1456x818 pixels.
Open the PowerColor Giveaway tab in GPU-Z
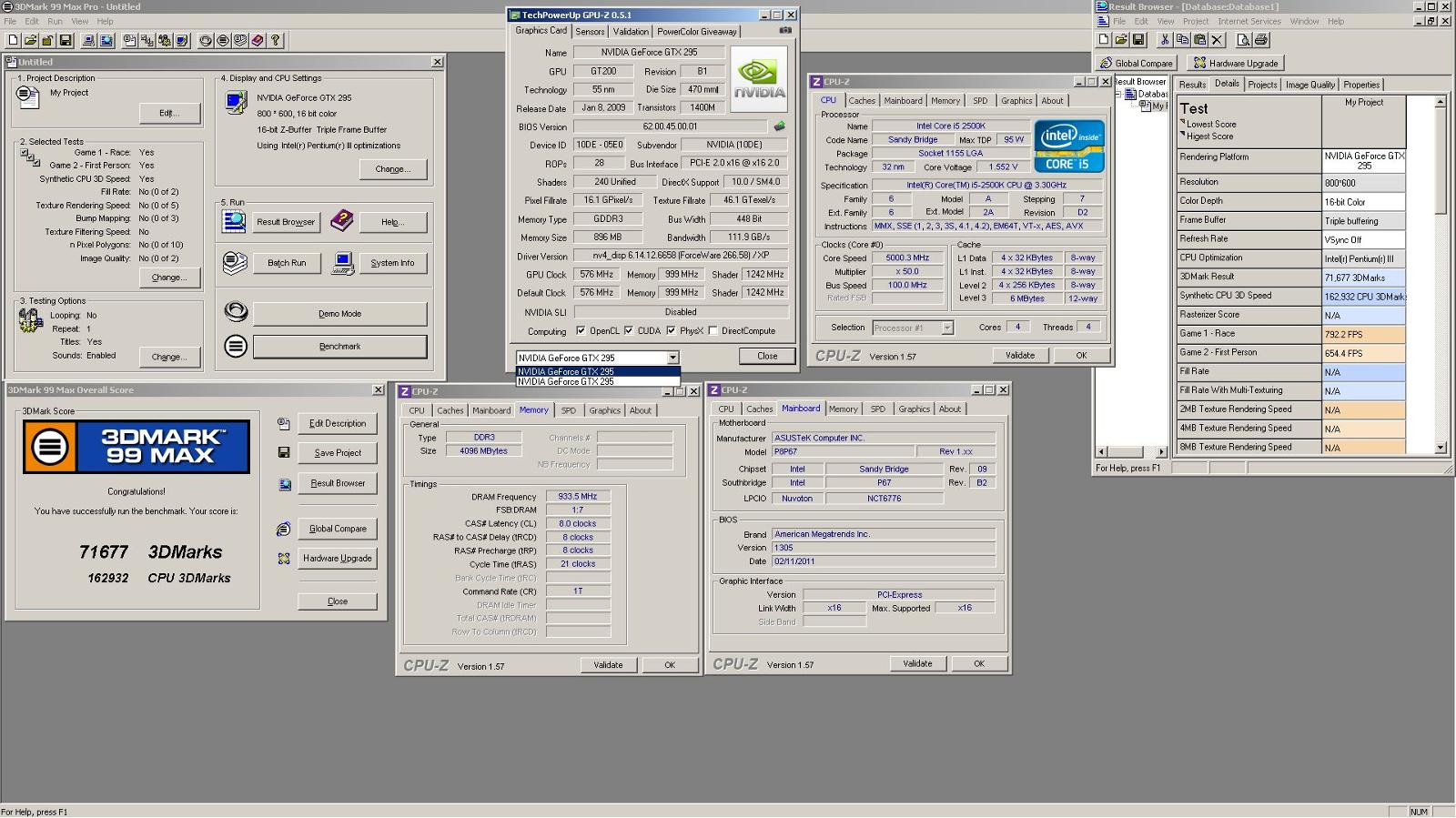point(697,32)
